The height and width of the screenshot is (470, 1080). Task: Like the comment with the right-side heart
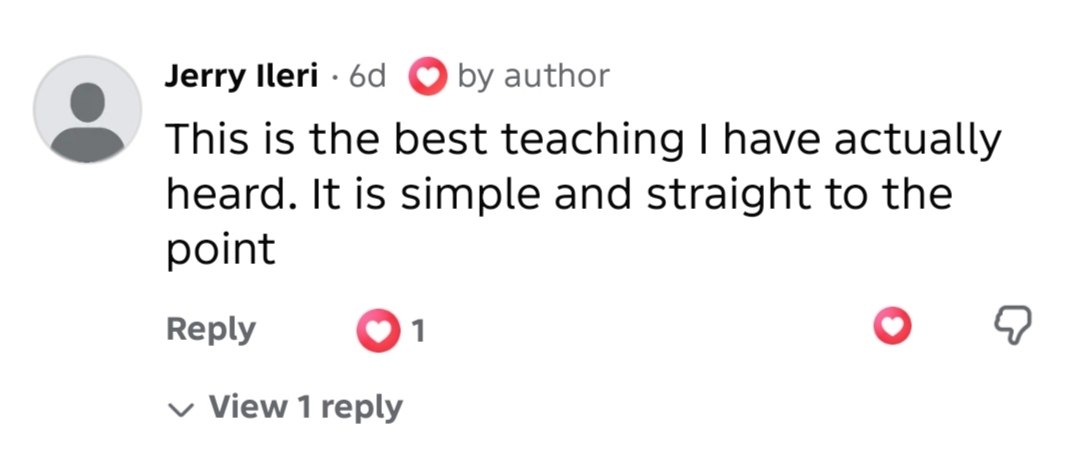[x=892, y=326]
